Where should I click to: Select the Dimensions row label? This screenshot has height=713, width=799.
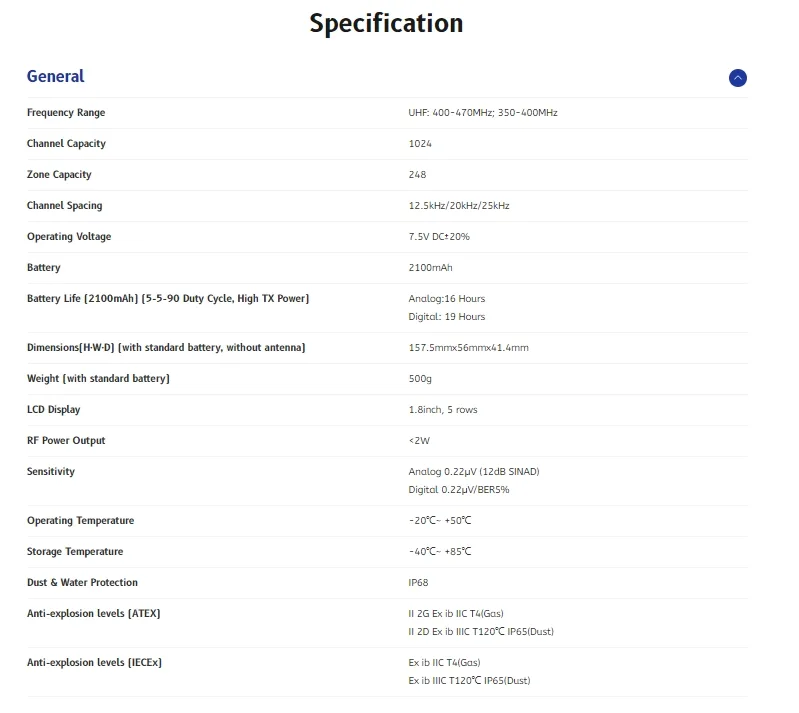click(166, 348)
